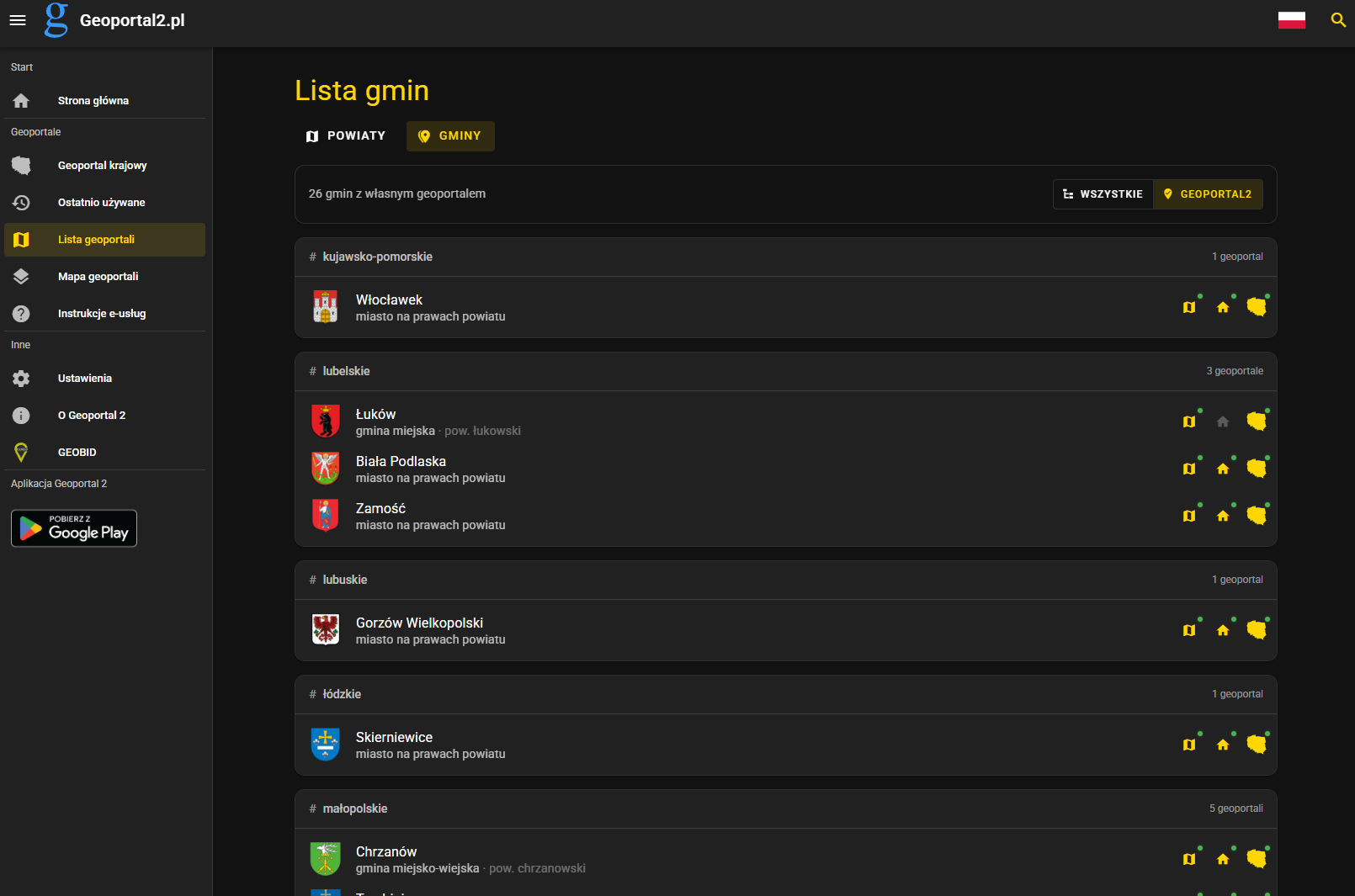Click Poland shape icon for Zamość
The height and width of the screenshot is (896, 1355).
[x=1257, y=515]
